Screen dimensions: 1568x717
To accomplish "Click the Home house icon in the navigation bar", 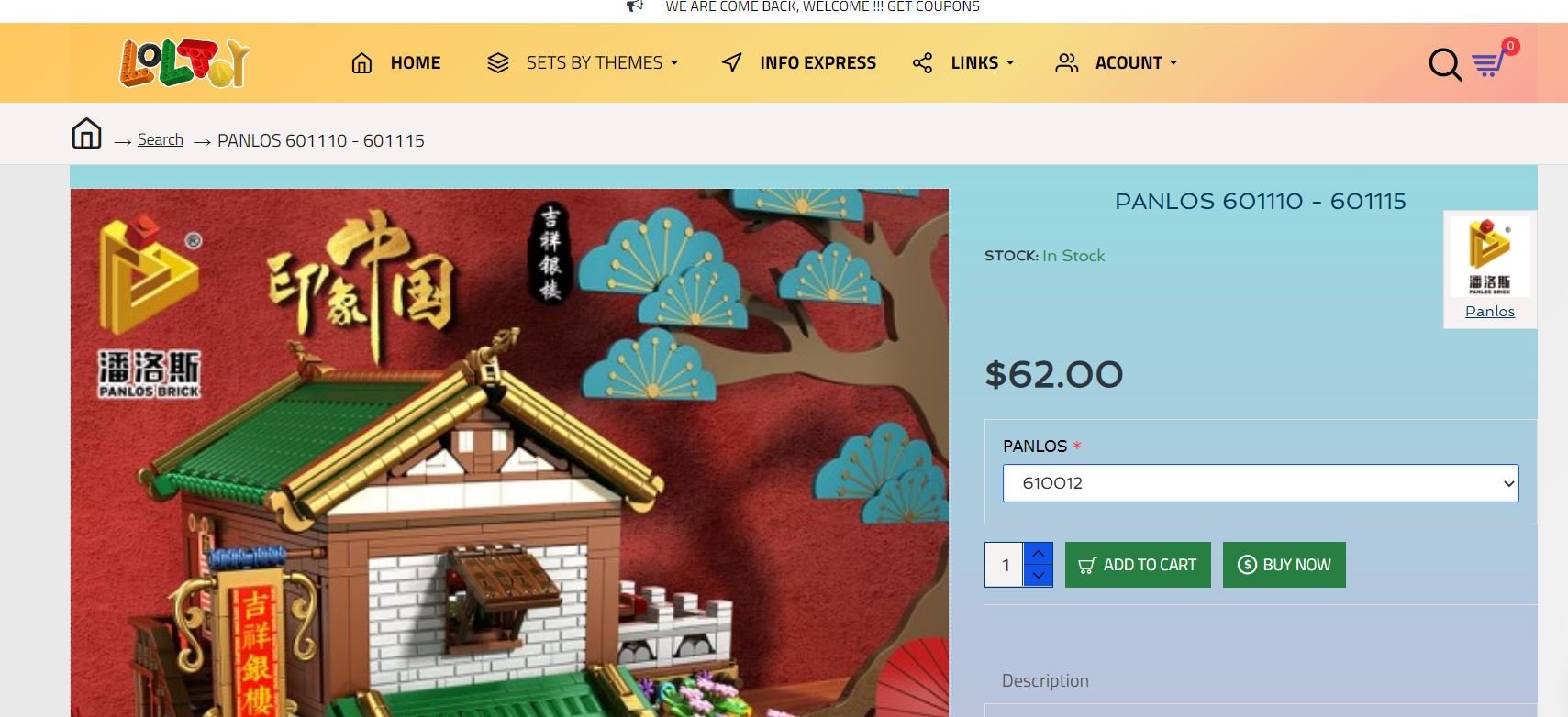I will 361,62.
